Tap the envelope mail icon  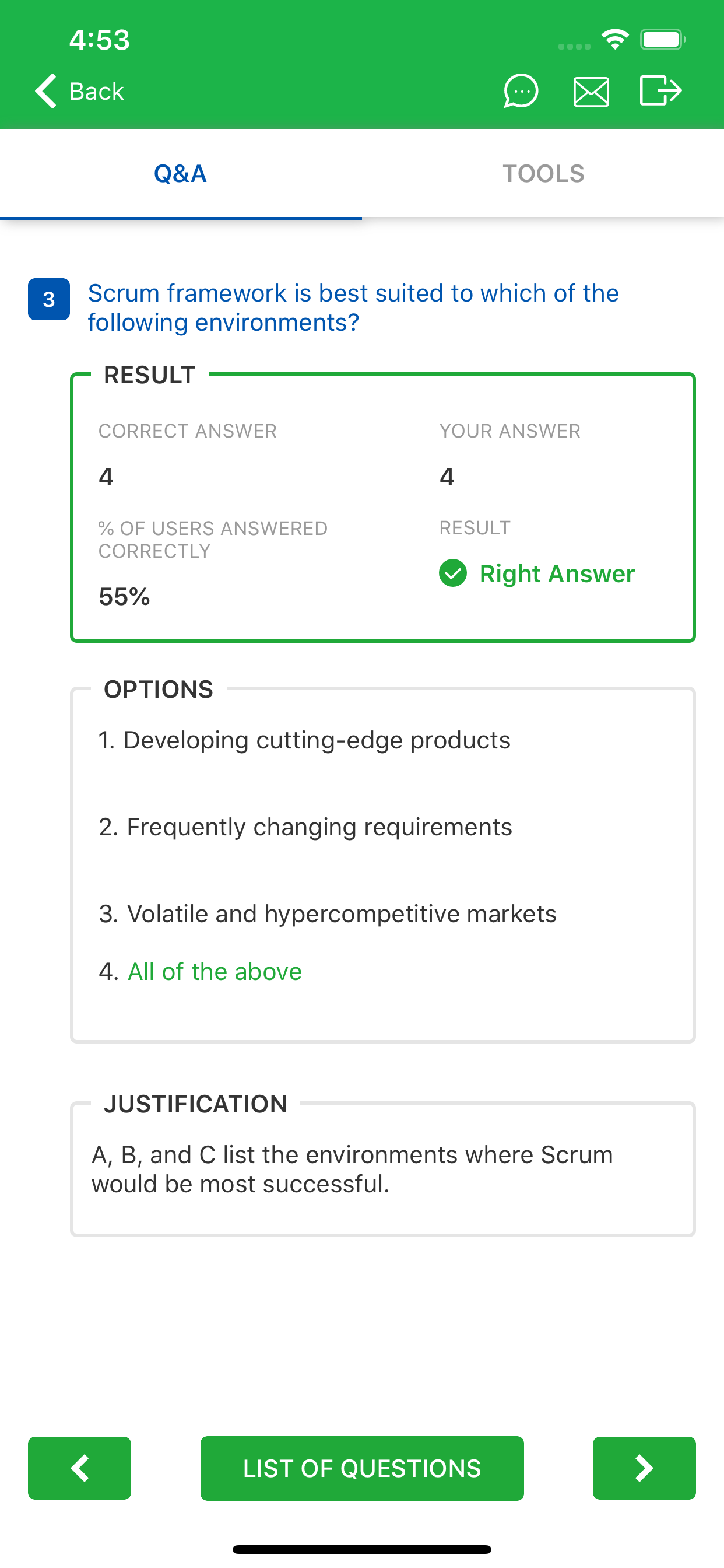[x=591, y=92]
